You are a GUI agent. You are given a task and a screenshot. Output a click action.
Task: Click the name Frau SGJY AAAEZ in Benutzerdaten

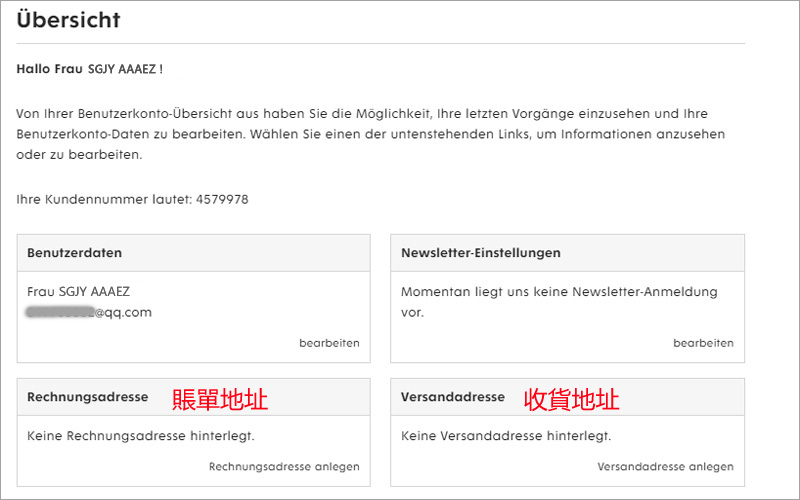79,292
